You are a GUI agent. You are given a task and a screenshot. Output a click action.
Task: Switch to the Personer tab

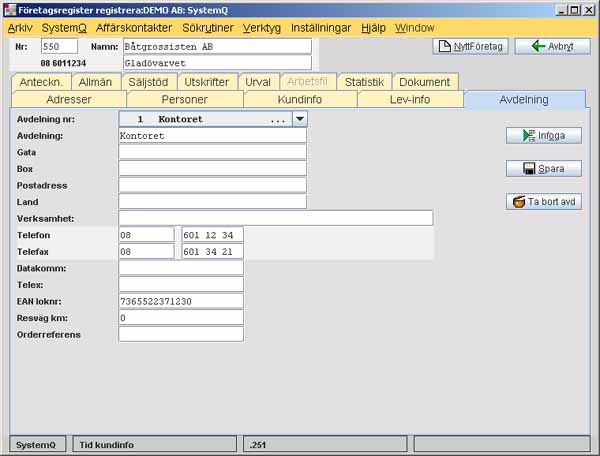click(x=184, y=99)
